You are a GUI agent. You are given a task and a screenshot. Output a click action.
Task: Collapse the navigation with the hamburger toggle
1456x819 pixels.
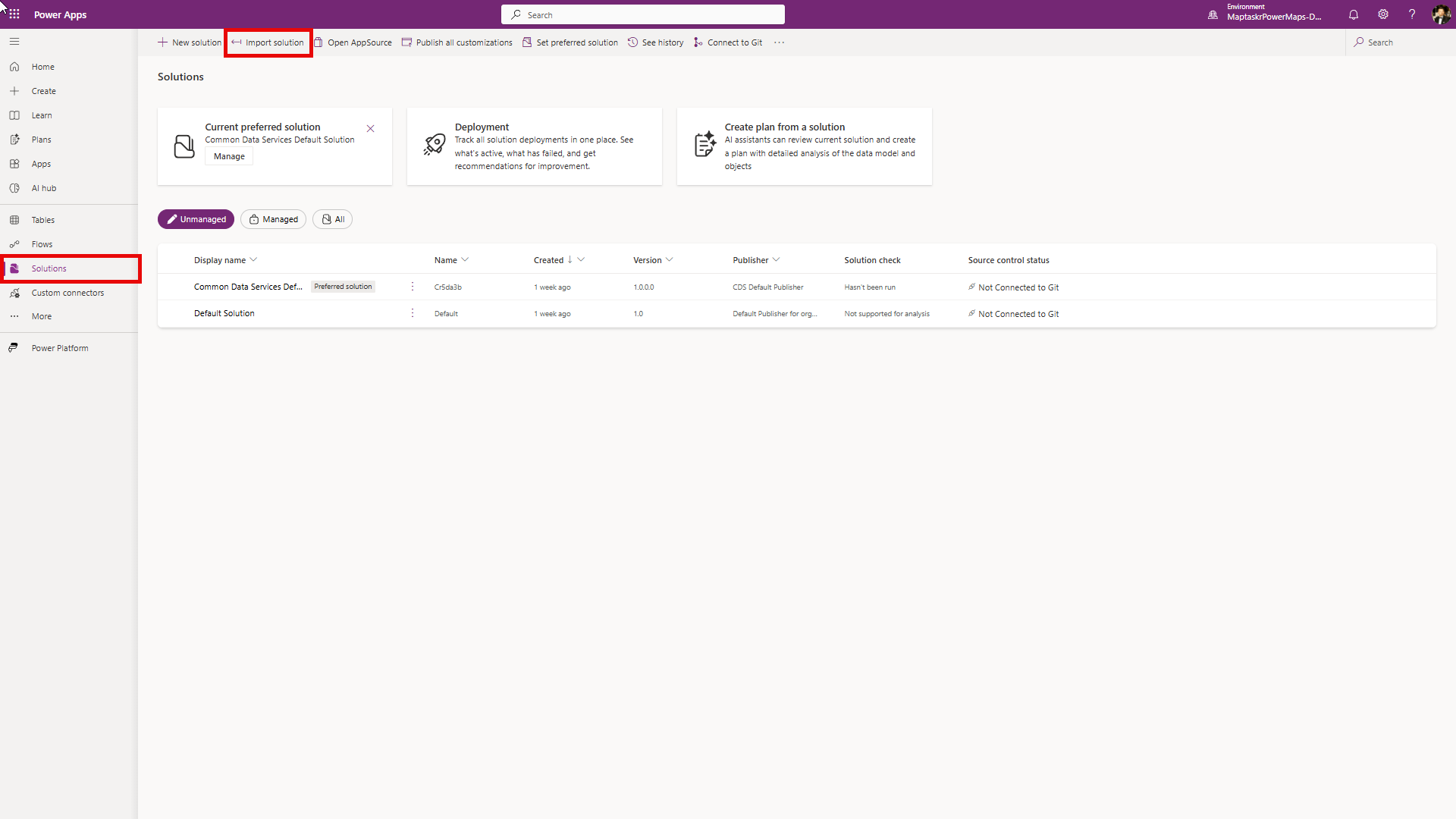(x=14, y=42)
